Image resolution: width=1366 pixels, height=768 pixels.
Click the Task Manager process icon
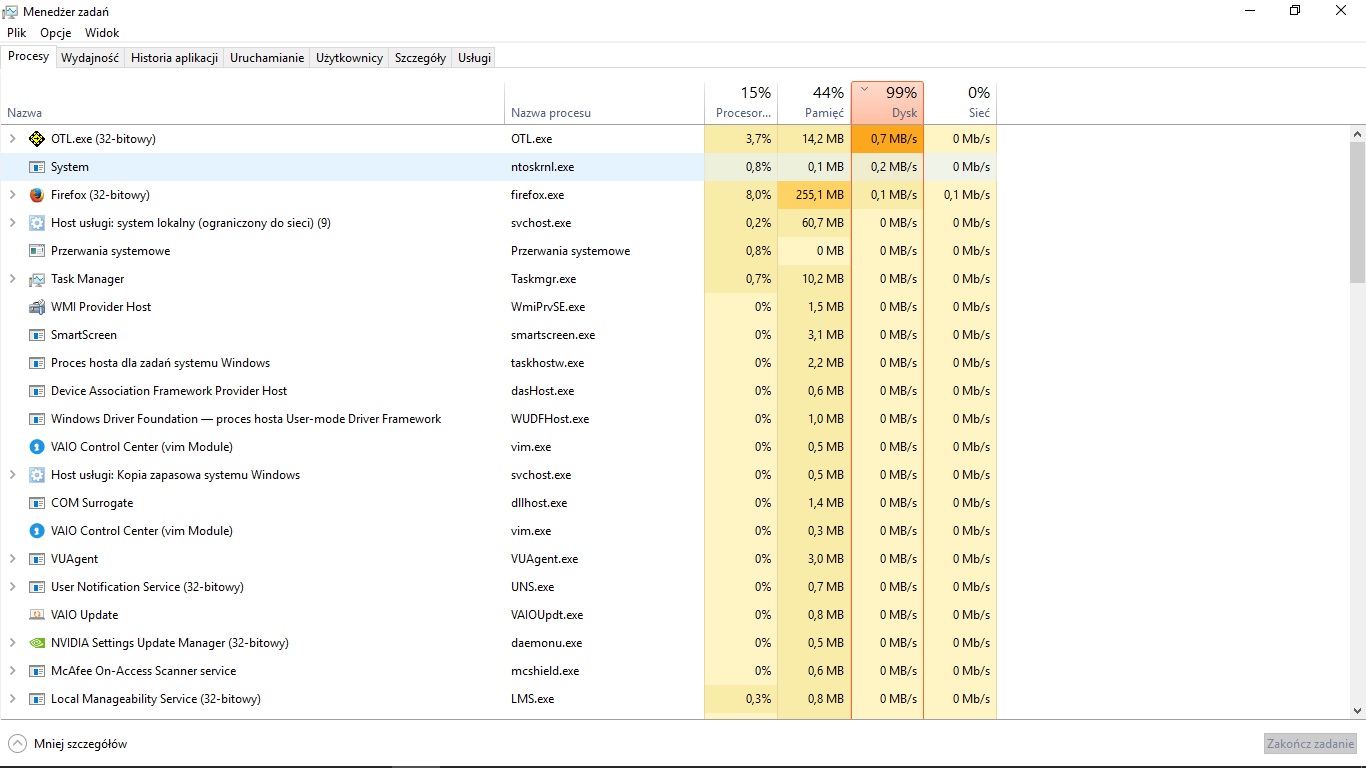coord(37,279)
